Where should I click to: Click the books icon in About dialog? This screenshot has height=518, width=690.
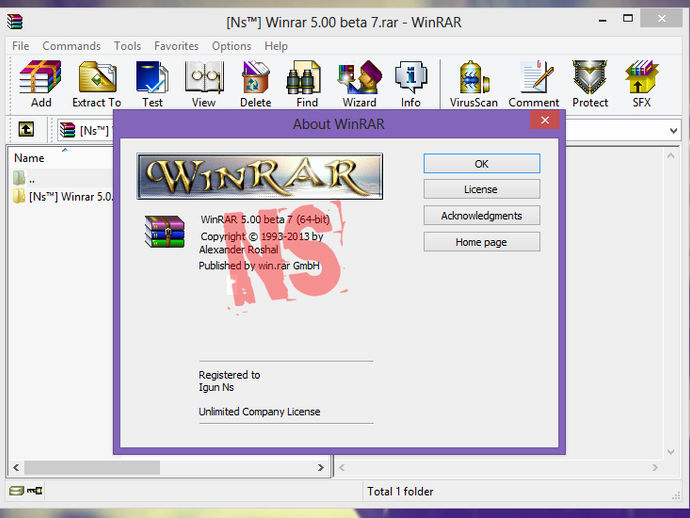165,231
